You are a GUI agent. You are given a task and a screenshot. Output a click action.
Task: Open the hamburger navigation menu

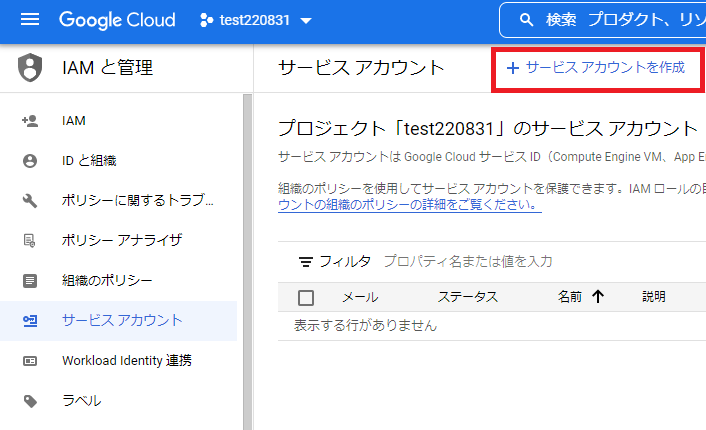[30, 20]
